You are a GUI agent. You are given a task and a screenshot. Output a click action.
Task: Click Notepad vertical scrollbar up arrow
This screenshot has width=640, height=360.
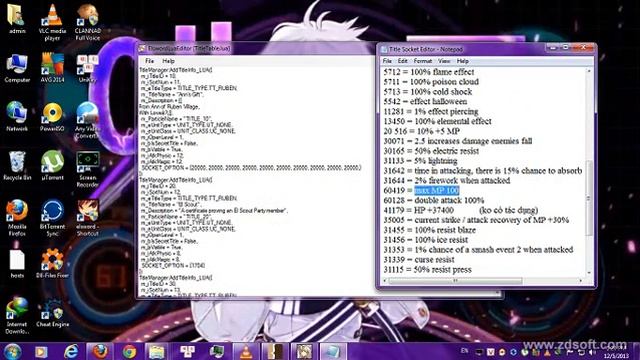tap(589, 71)
